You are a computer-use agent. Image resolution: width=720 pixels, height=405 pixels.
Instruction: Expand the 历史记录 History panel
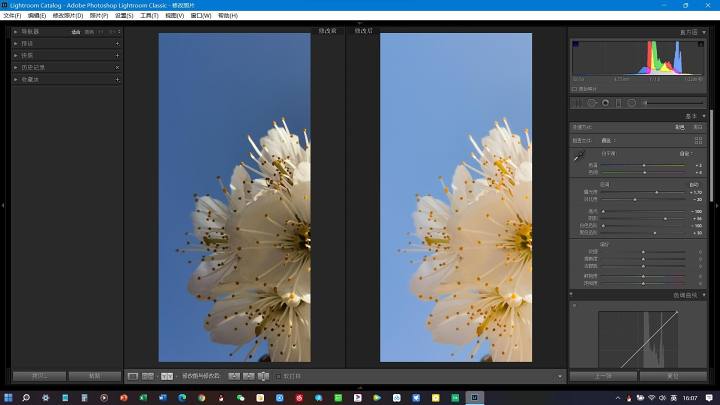(16, 68)
